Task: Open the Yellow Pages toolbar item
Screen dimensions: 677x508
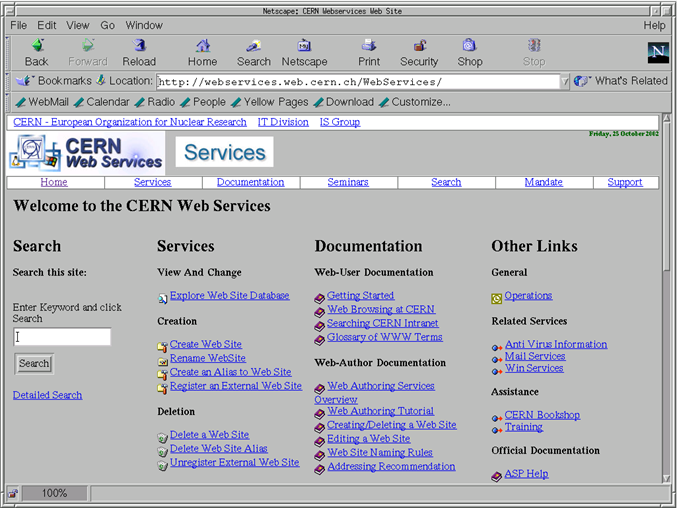Action: pos(270,102)
